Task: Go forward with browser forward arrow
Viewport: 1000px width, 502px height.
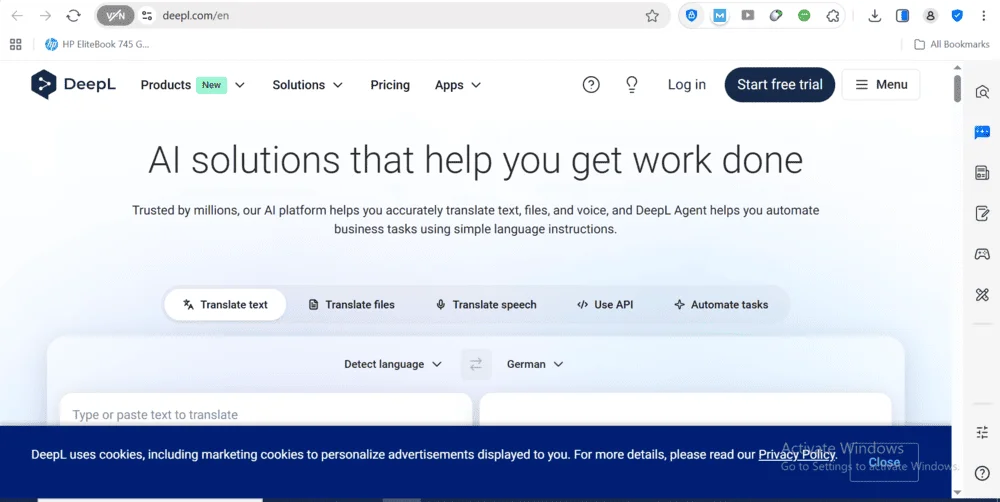Action: pyautogui.click(x=45, y=16)
